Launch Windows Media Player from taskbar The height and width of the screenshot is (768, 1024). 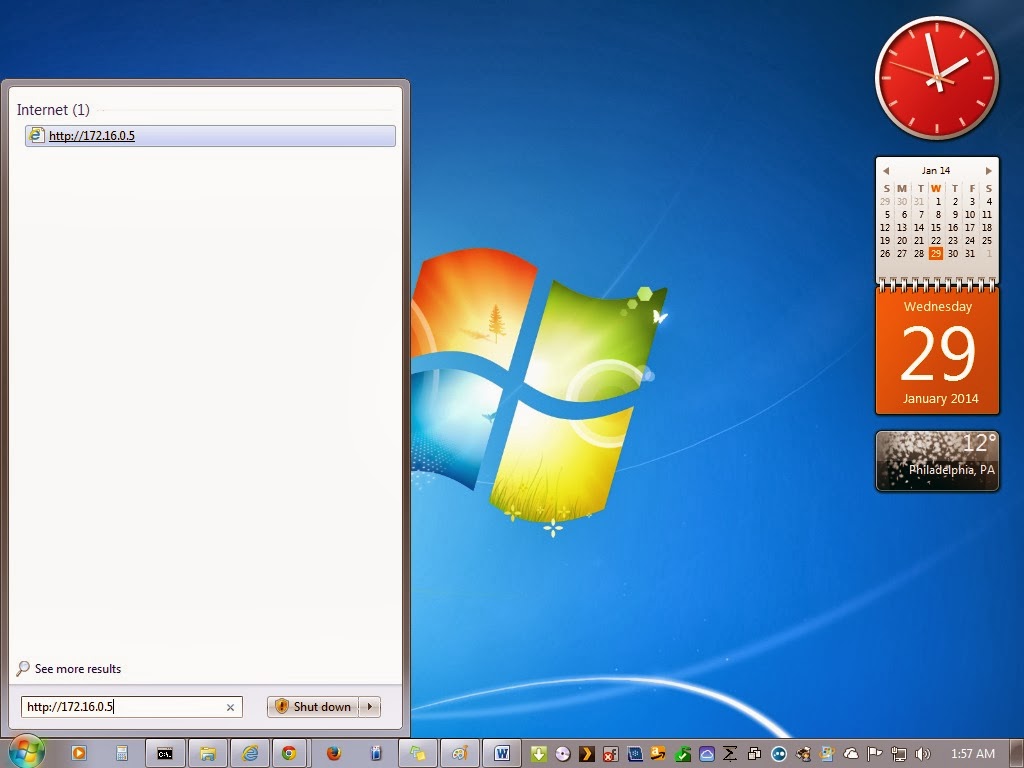click(x=78, y=754)
